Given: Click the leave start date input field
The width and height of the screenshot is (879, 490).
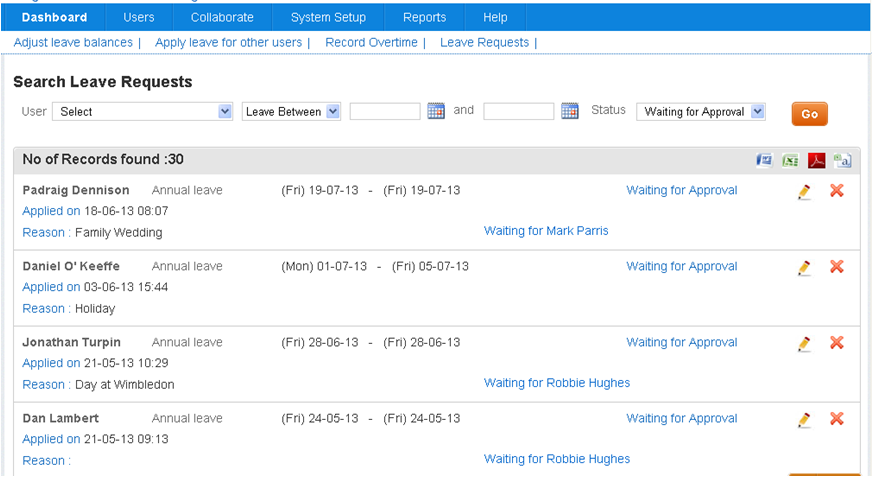Looking at the screenshot, I should [x=385, y=111].
